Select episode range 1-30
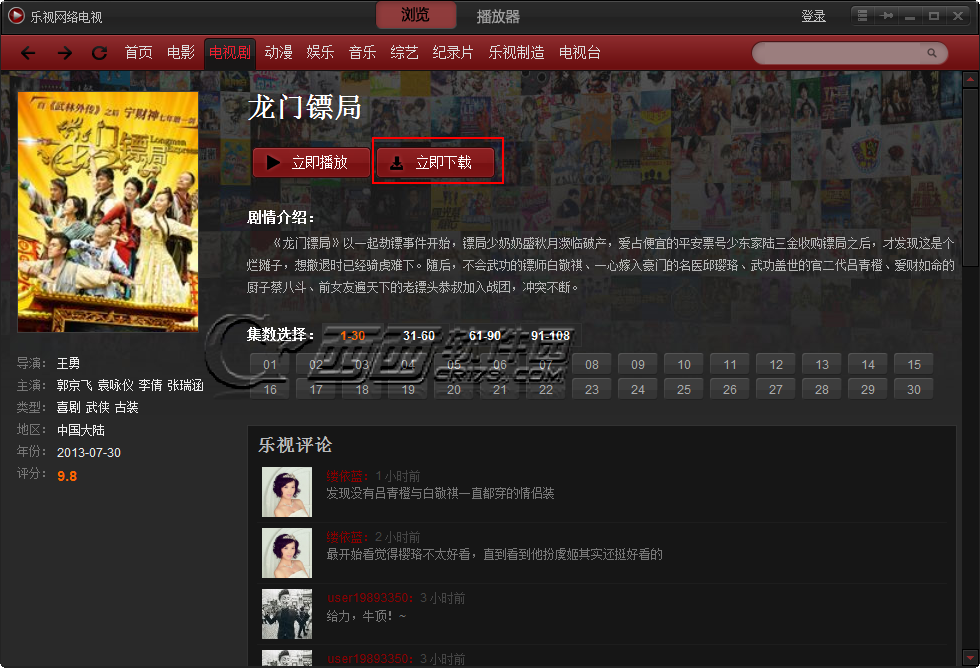Screen dimensions: 980x668 pyautogui.click(x=352, y=336)
